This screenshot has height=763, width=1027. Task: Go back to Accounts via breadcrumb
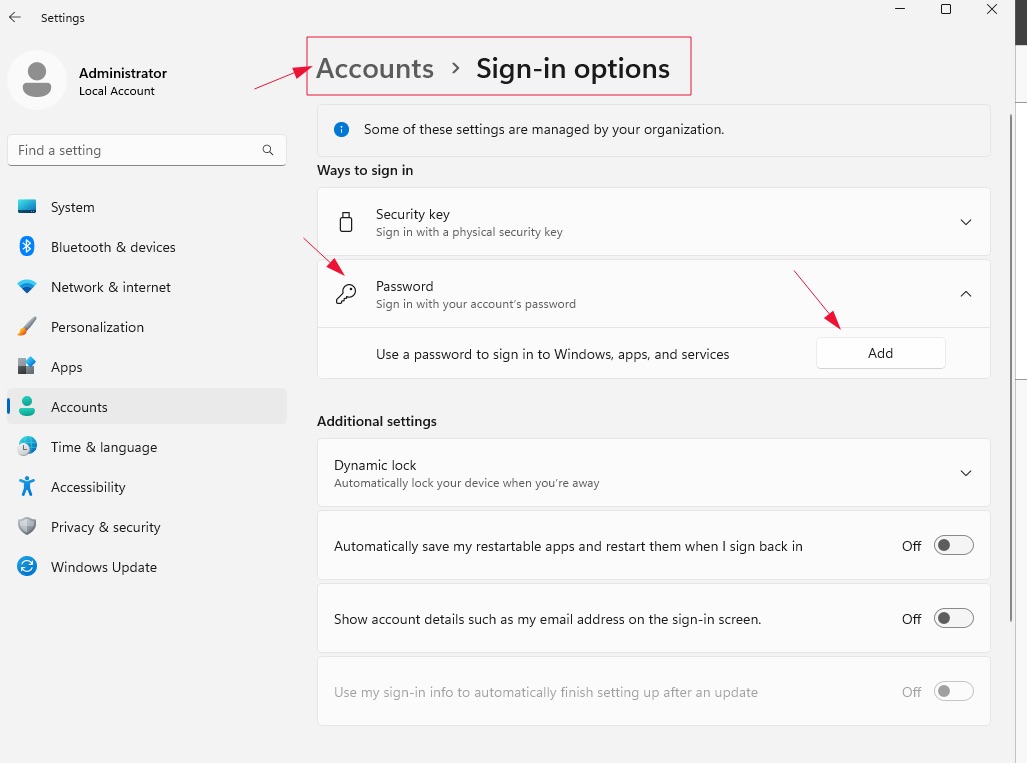coord(375,68)
